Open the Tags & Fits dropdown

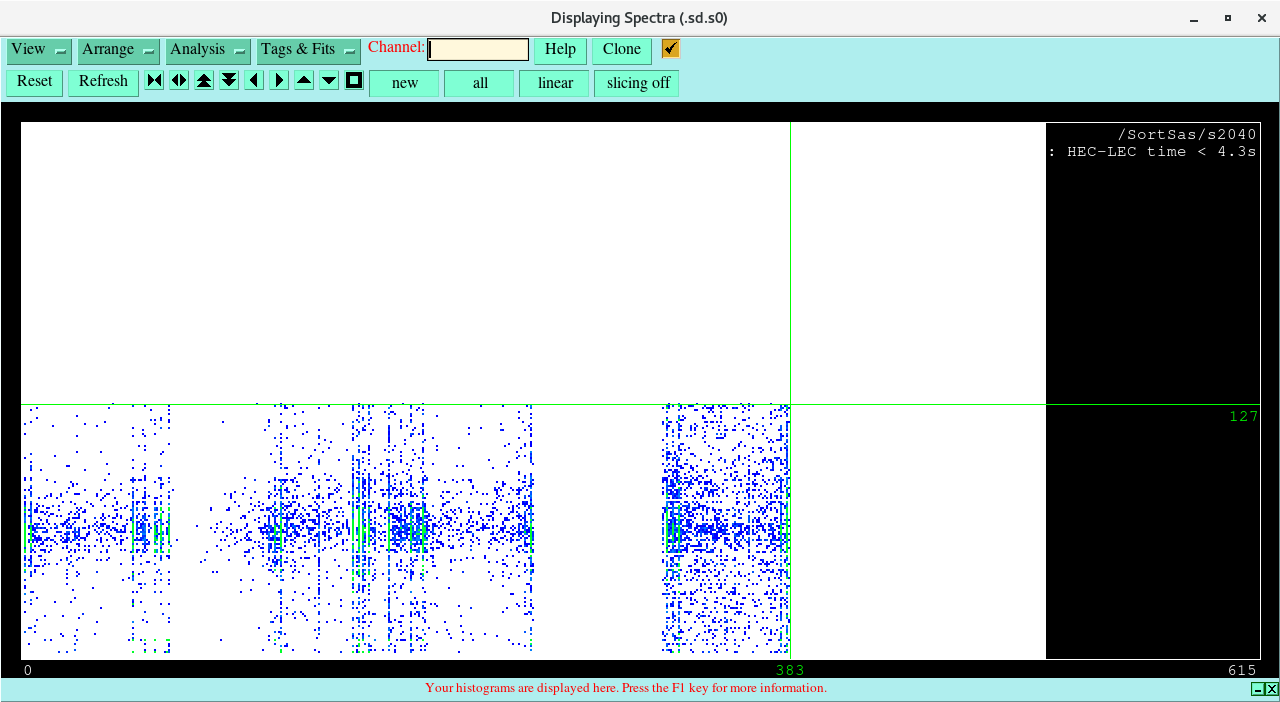[x=308, y=50]
